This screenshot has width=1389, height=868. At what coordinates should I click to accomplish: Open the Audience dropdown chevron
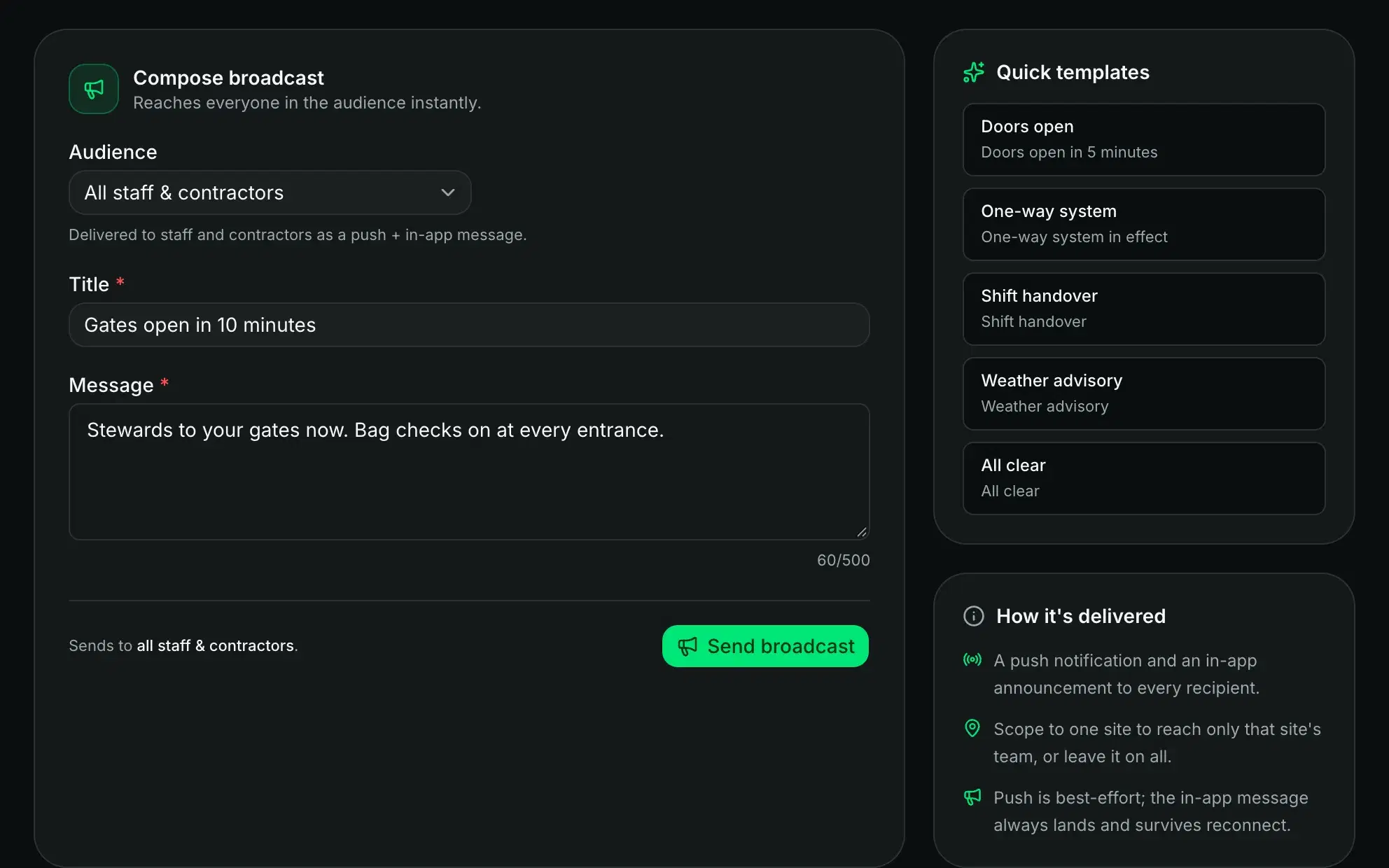click(x=448, y=192)
